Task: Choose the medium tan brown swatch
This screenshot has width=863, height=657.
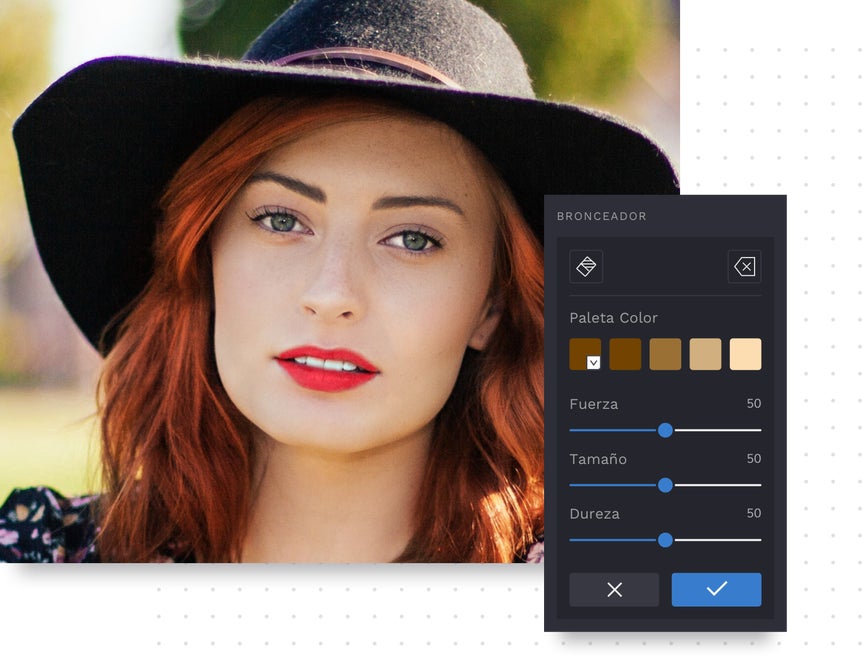Action: (x=665, y=354)
